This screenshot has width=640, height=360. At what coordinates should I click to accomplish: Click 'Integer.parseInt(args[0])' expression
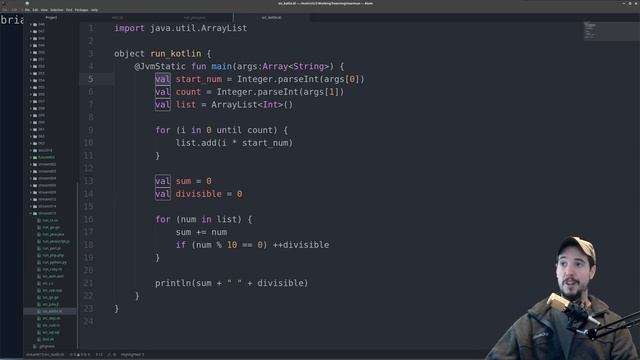click(301, 79)
